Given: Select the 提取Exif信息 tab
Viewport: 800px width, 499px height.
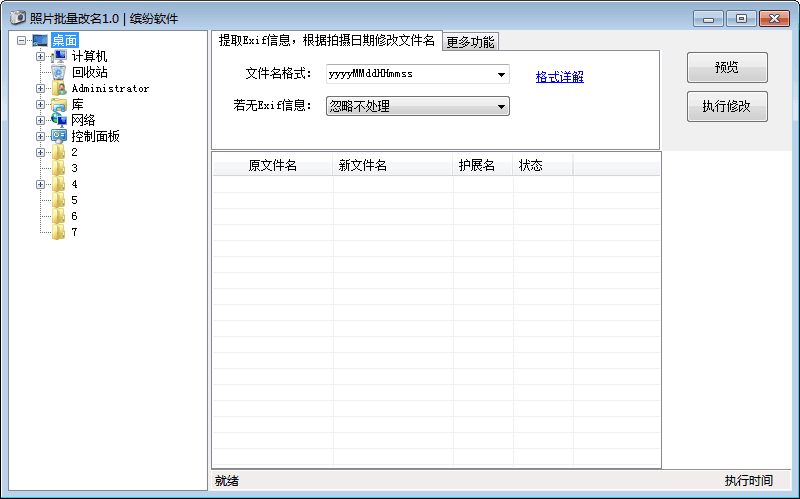Looking at the screenshot, I should point(326,40).
